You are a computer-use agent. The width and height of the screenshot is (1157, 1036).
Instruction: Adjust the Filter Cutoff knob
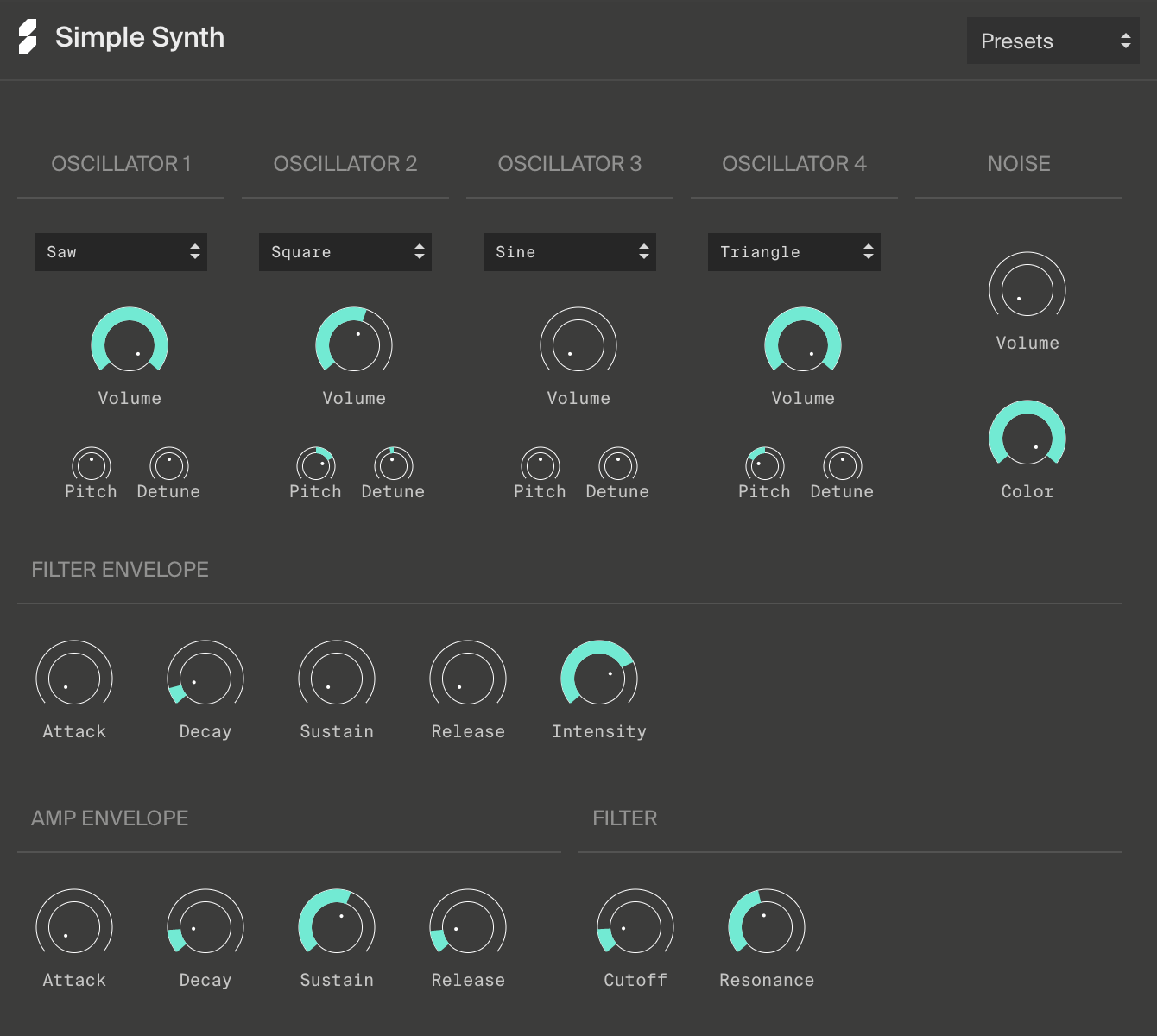click(x=635, y=925)
